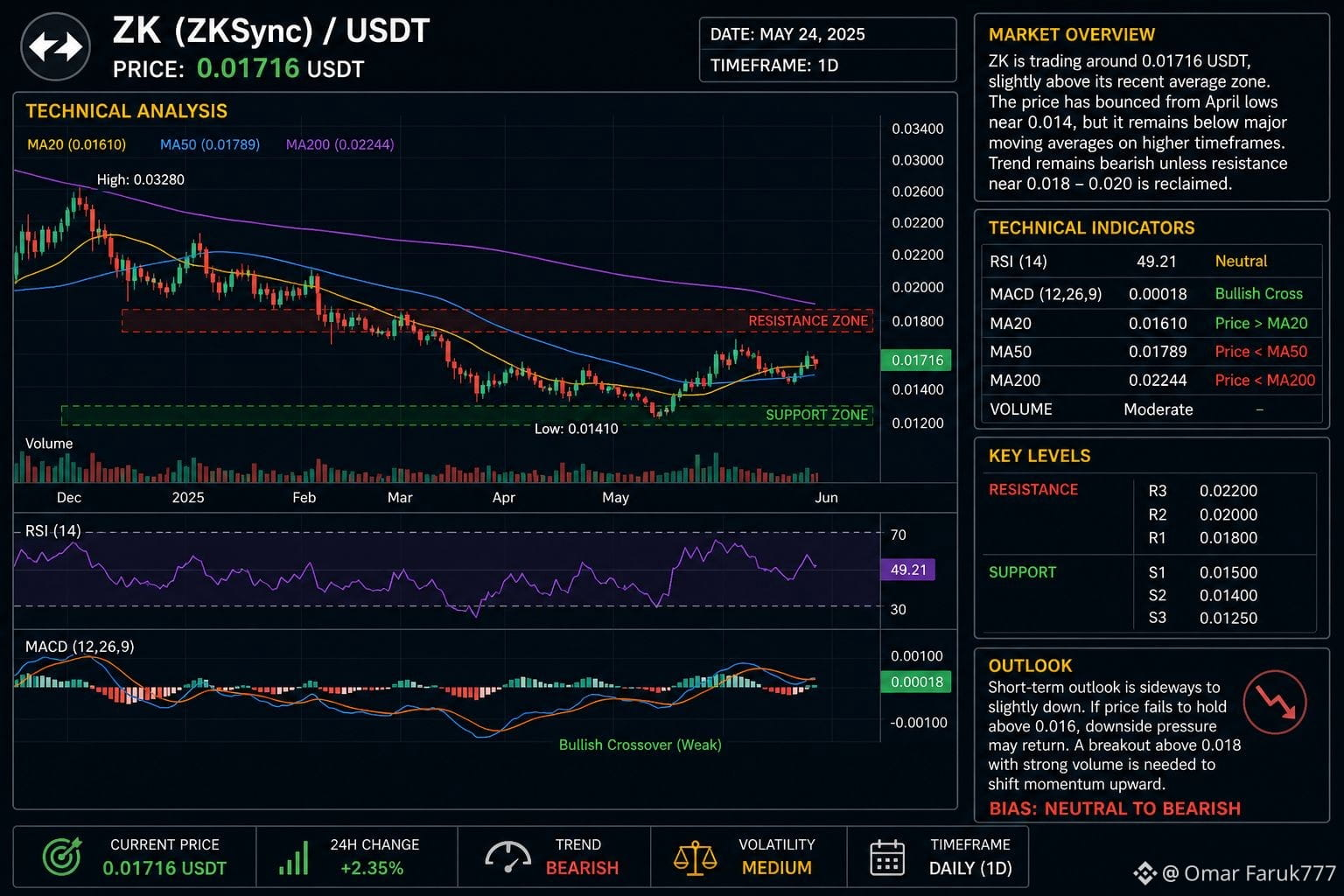
Task: Click the "+2.35%" 24H change value
Action: coord(372,868)
